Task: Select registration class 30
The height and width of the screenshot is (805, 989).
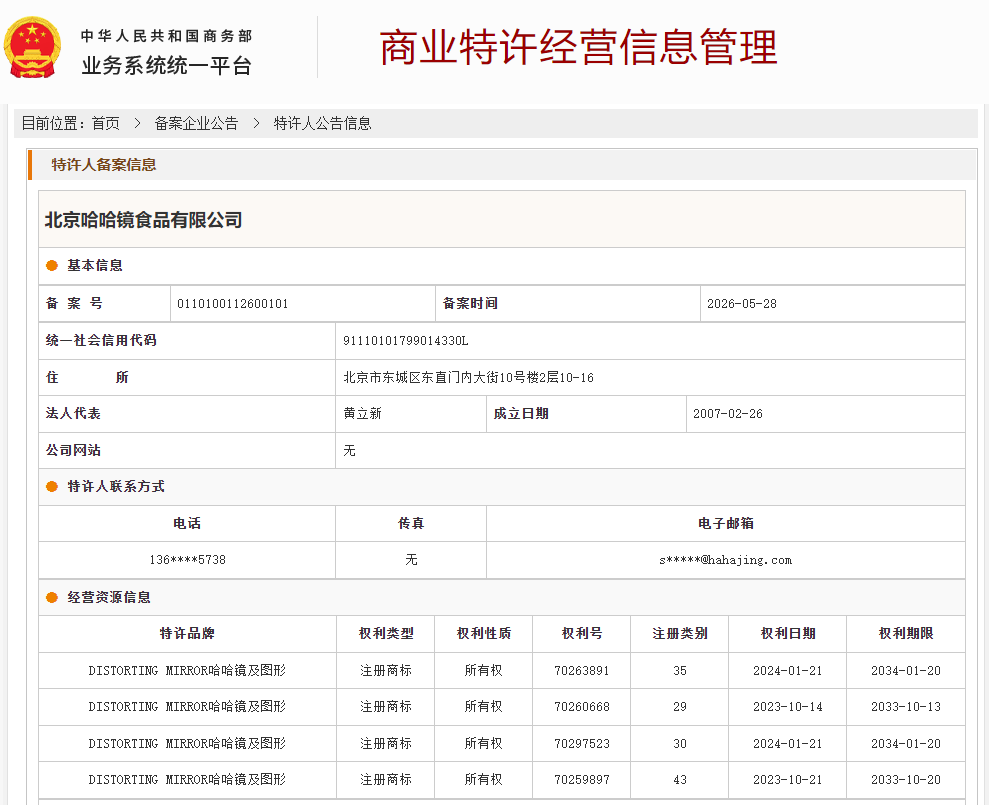Action: [680, 744]
